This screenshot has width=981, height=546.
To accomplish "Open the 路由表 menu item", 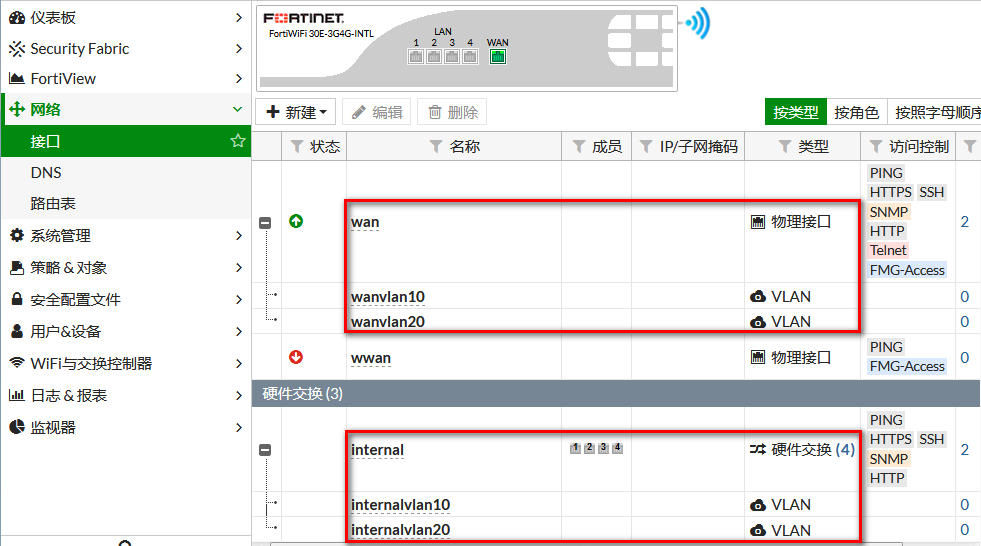I will coord(53,203).
